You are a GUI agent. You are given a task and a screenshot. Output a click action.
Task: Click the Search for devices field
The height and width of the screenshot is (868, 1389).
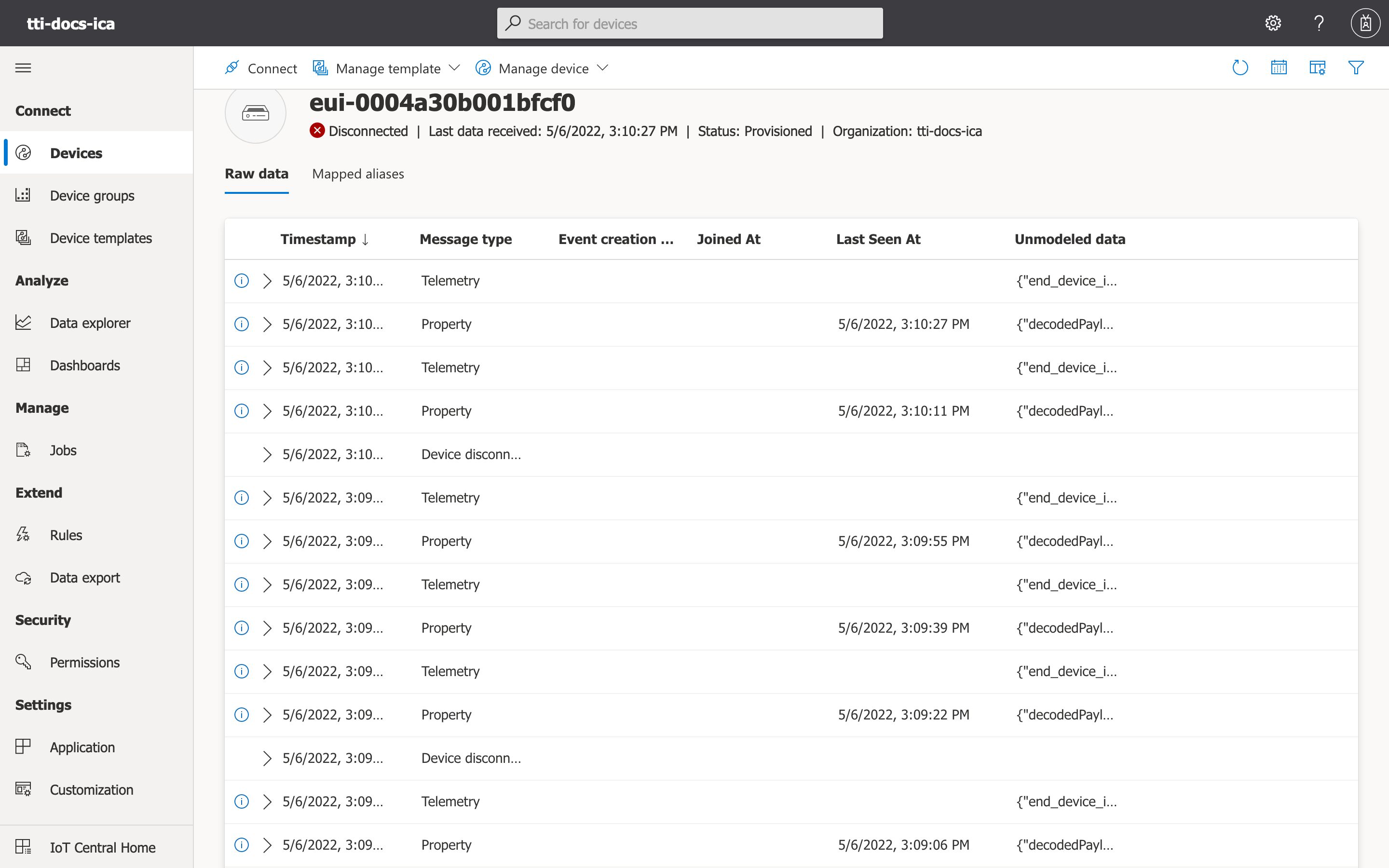point(689,24)
